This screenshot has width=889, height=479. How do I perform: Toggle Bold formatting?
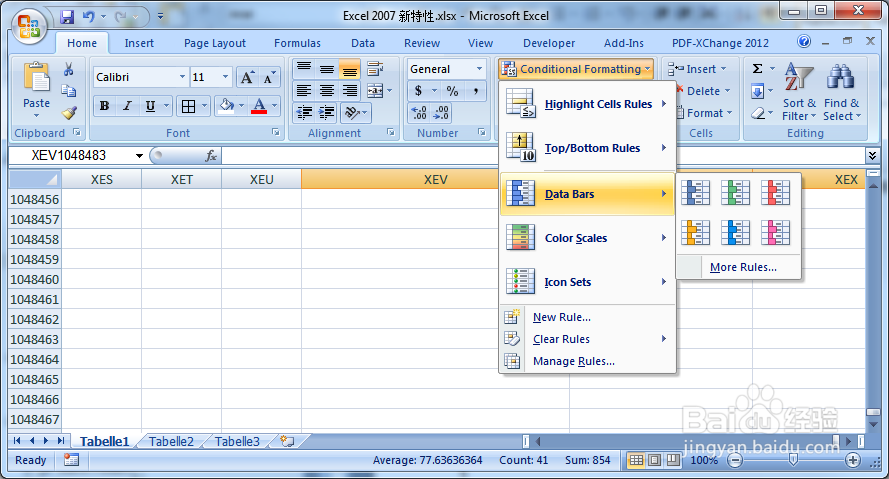click(x=104, y=106)
